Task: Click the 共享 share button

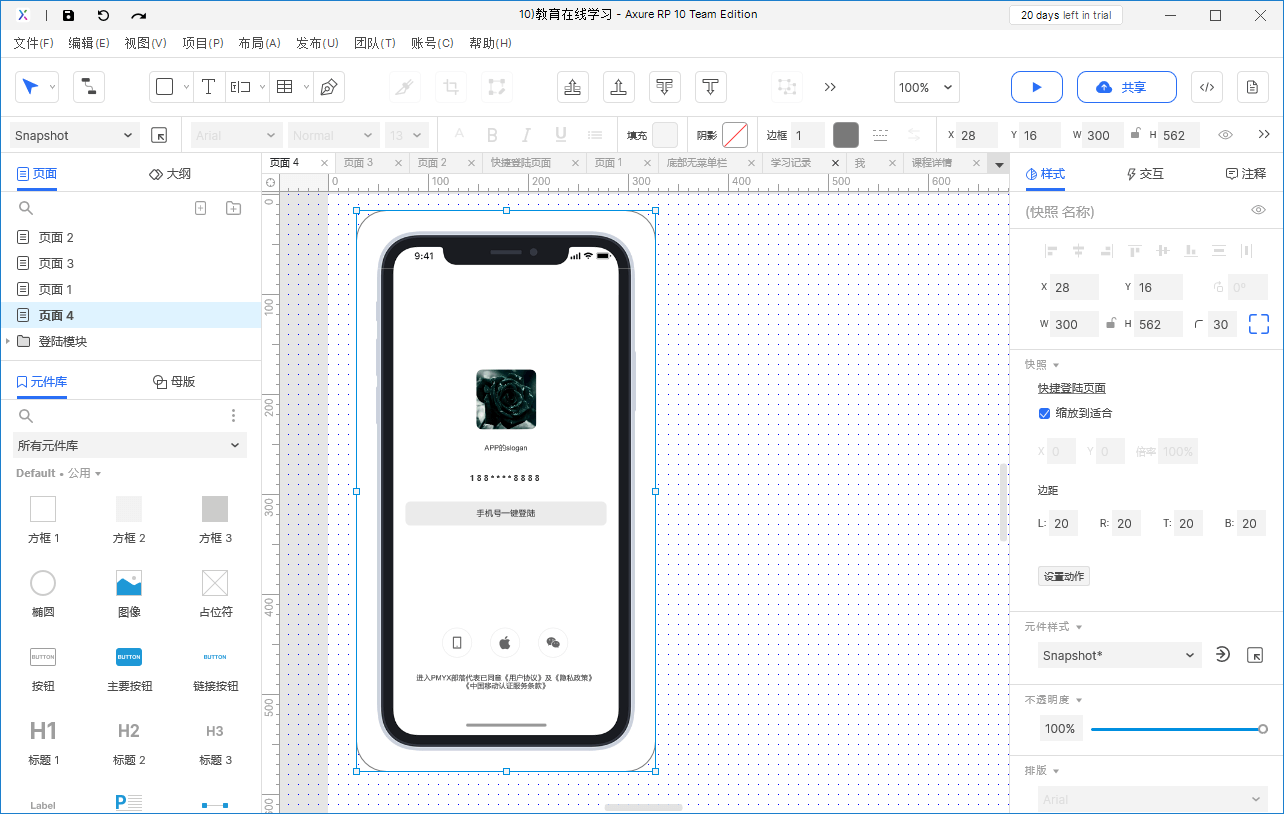Action: 1126,87
